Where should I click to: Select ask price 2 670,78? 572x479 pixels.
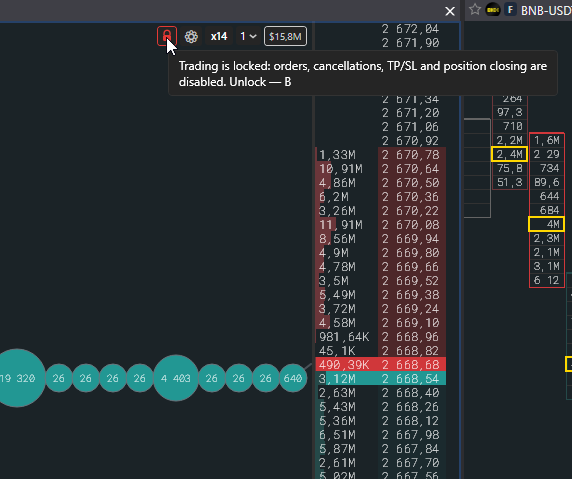pyautogui.click(x=411, y=155)
